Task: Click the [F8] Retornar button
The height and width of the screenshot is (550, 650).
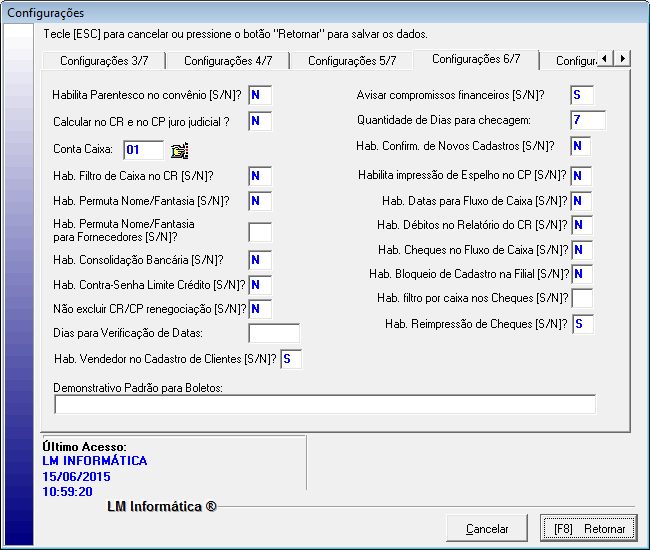Action: (x=589, y=528)
